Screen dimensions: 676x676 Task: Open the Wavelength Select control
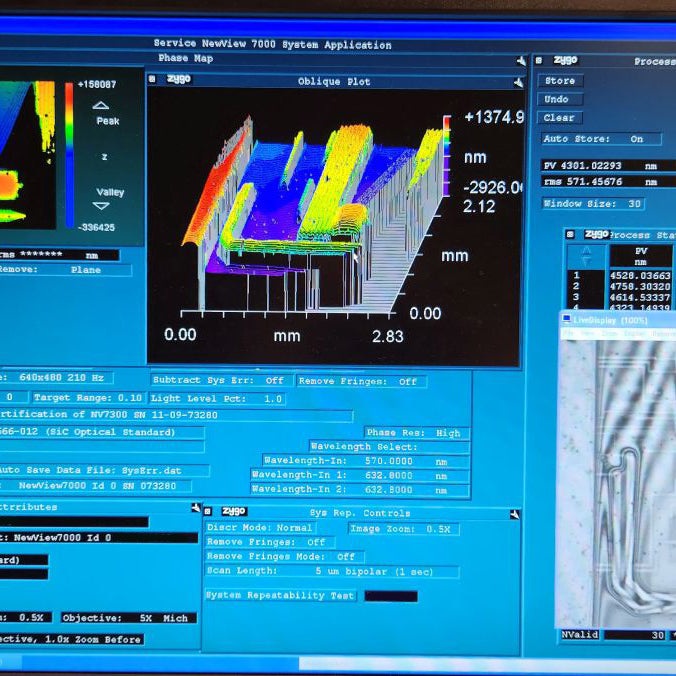click(390, 447)
